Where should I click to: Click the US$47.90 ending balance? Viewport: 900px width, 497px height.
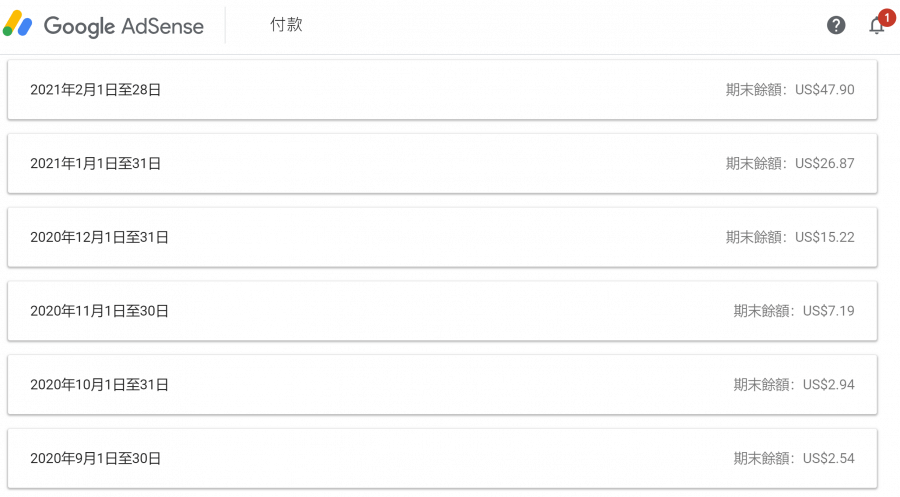pos(825,90)
